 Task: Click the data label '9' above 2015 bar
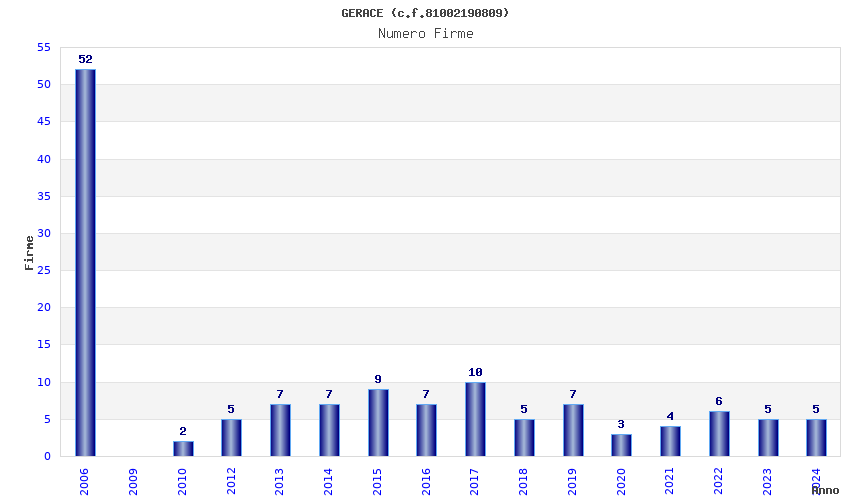378,379
